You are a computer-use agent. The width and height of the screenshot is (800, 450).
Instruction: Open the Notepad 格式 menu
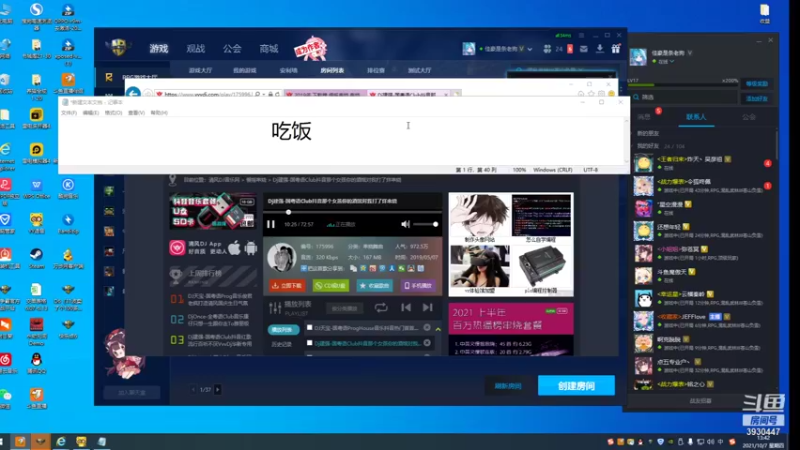pos(113,113)
